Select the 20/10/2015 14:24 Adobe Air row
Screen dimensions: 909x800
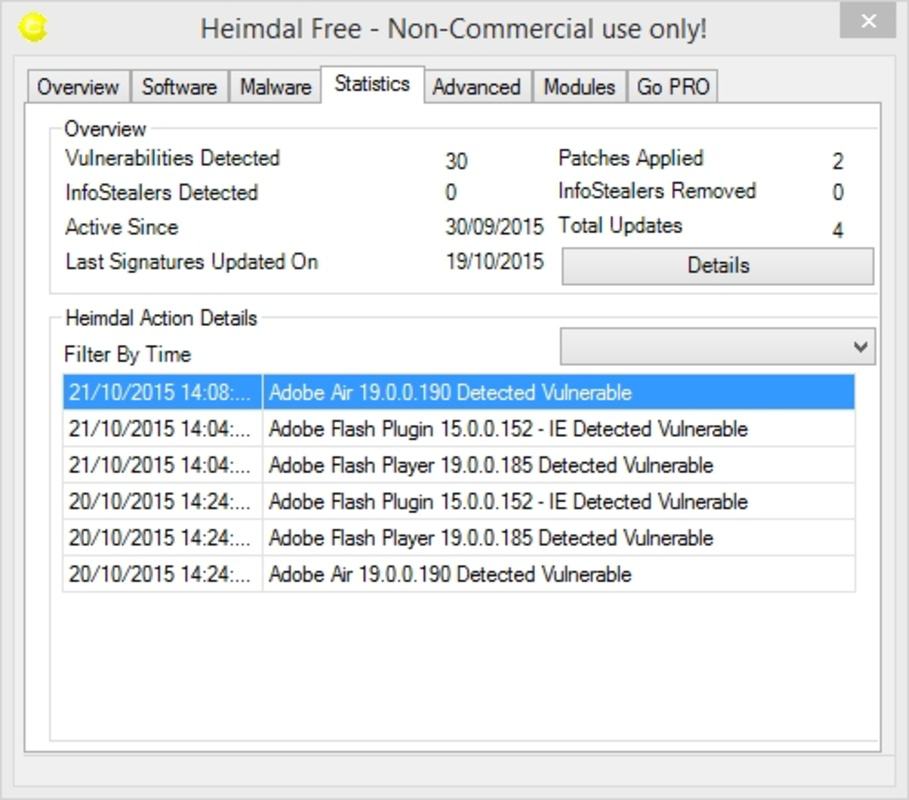pos(459,574)
